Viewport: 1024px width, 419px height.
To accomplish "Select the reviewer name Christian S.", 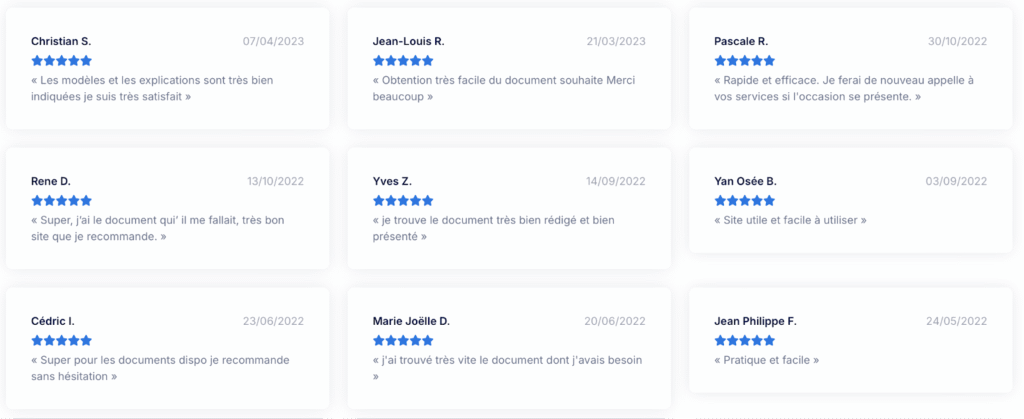I will coord(61,41).
